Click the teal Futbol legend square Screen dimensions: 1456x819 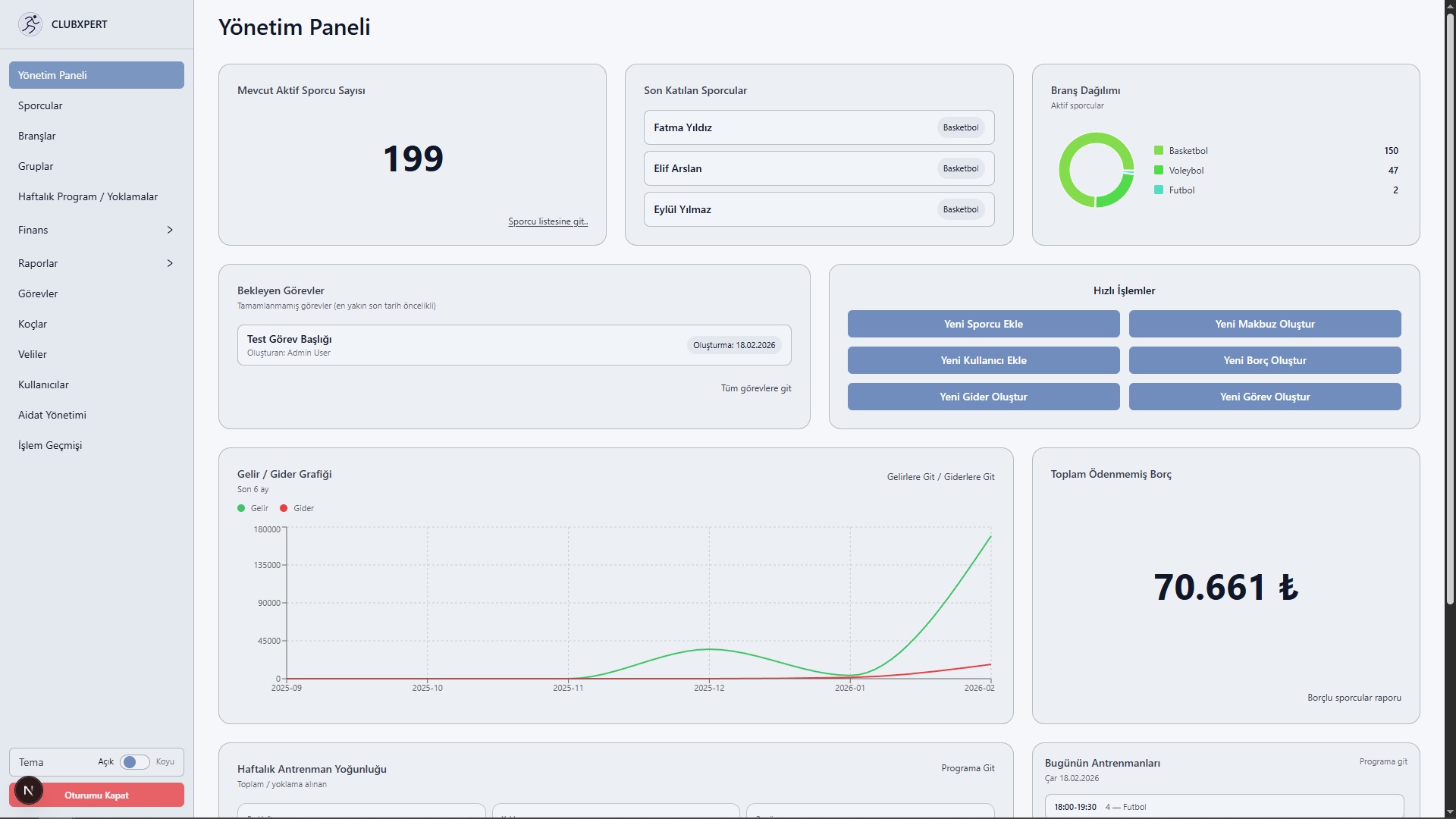pos(1159,190)
